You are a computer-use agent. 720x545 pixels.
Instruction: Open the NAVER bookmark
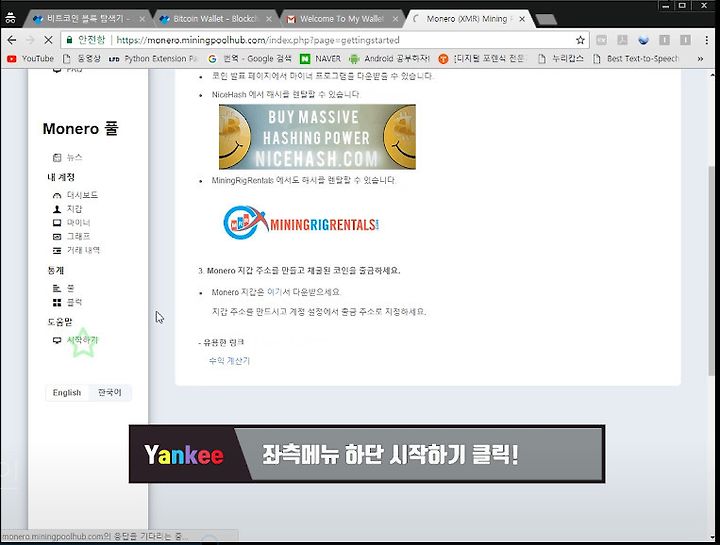[321, 59]
